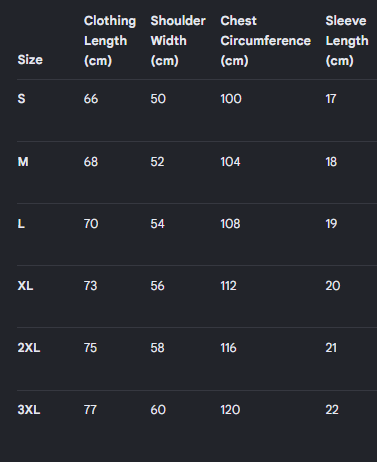Click the XL size row label

click(25, 286)
